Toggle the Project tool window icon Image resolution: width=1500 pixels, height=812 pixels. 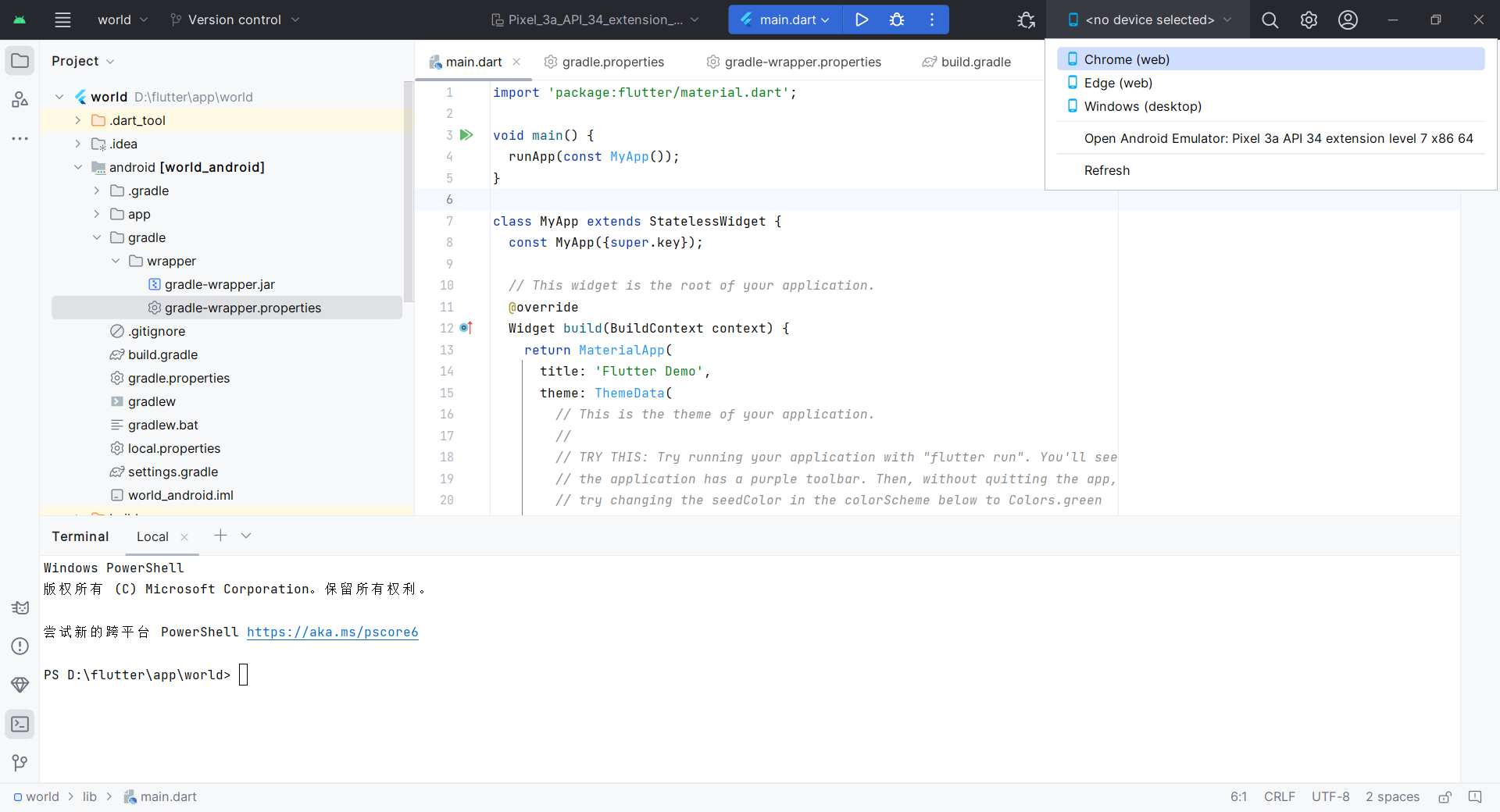20,61
